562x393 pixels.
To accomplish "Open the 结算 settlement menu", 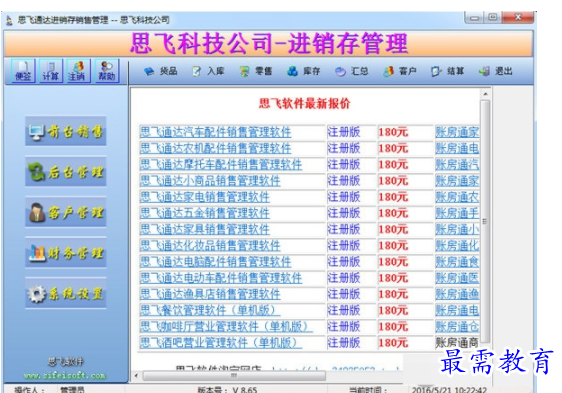I will coord(448,71).
